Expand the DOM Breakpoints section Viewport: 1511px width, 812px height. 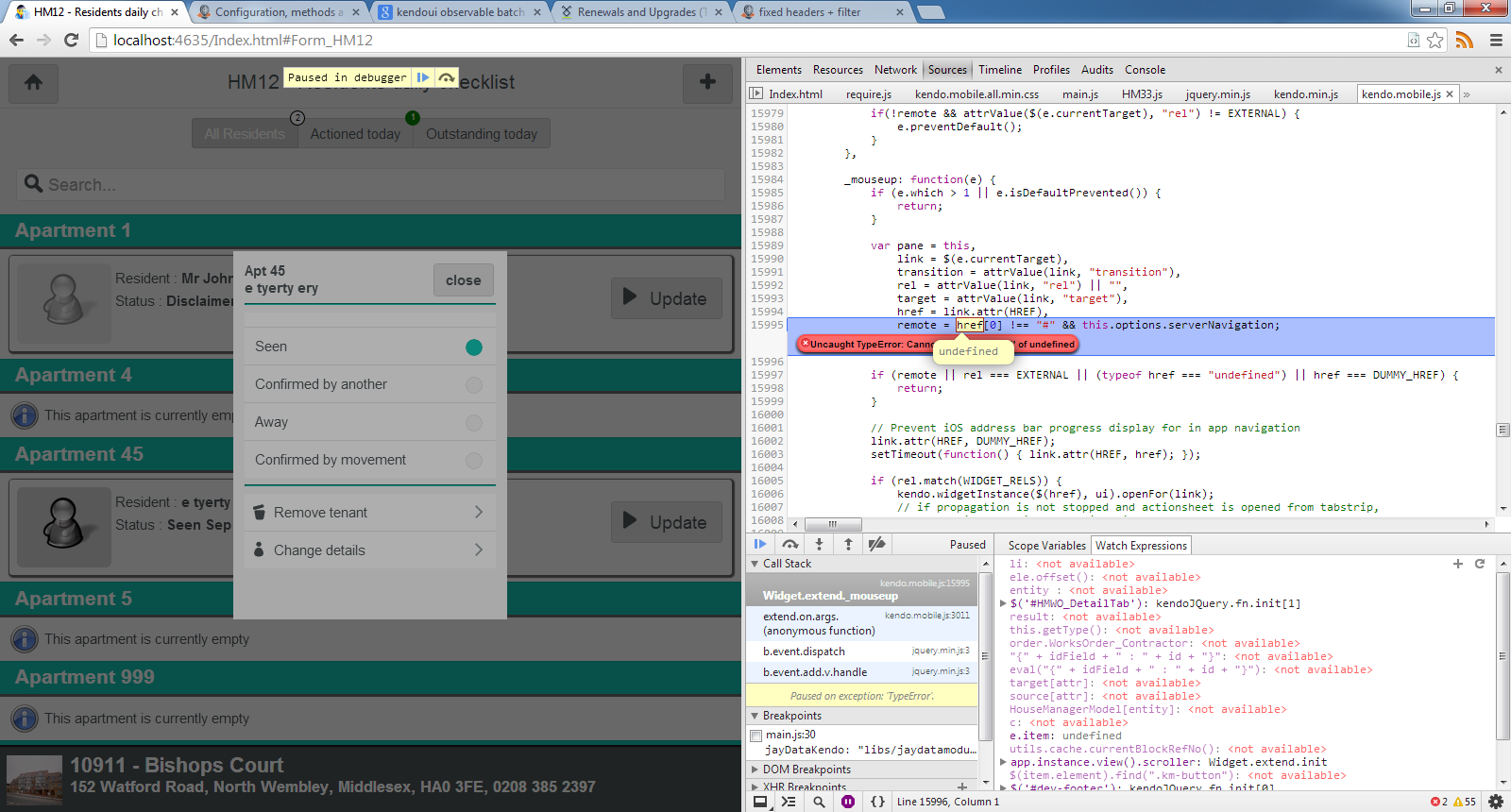[x=755, y=770]
